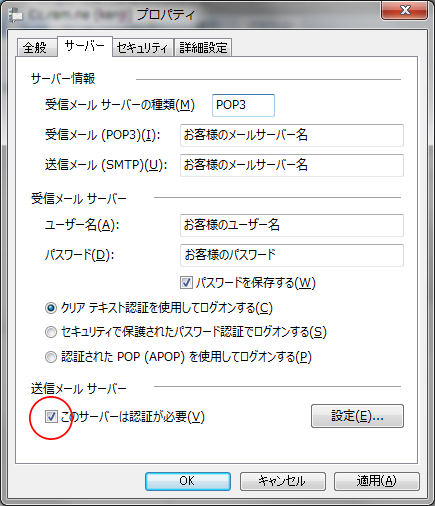The width and height of the screenshot is (435, 506).
Task: Click the ユーザー名 input field
Action: click(292, 225)
